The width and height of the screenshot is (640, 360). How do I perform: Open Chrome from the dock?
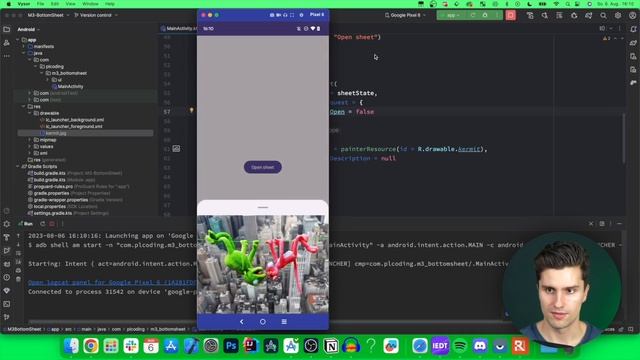tap(91, 346)
